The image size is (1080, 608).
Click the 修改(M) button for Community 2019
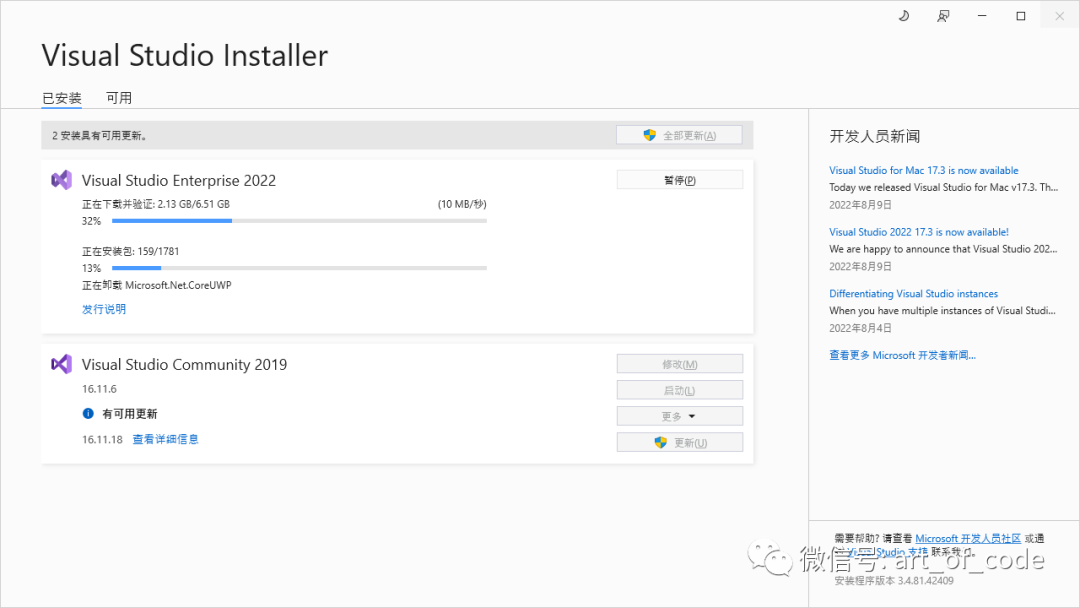pyautogui.click(x=680, y=364)
